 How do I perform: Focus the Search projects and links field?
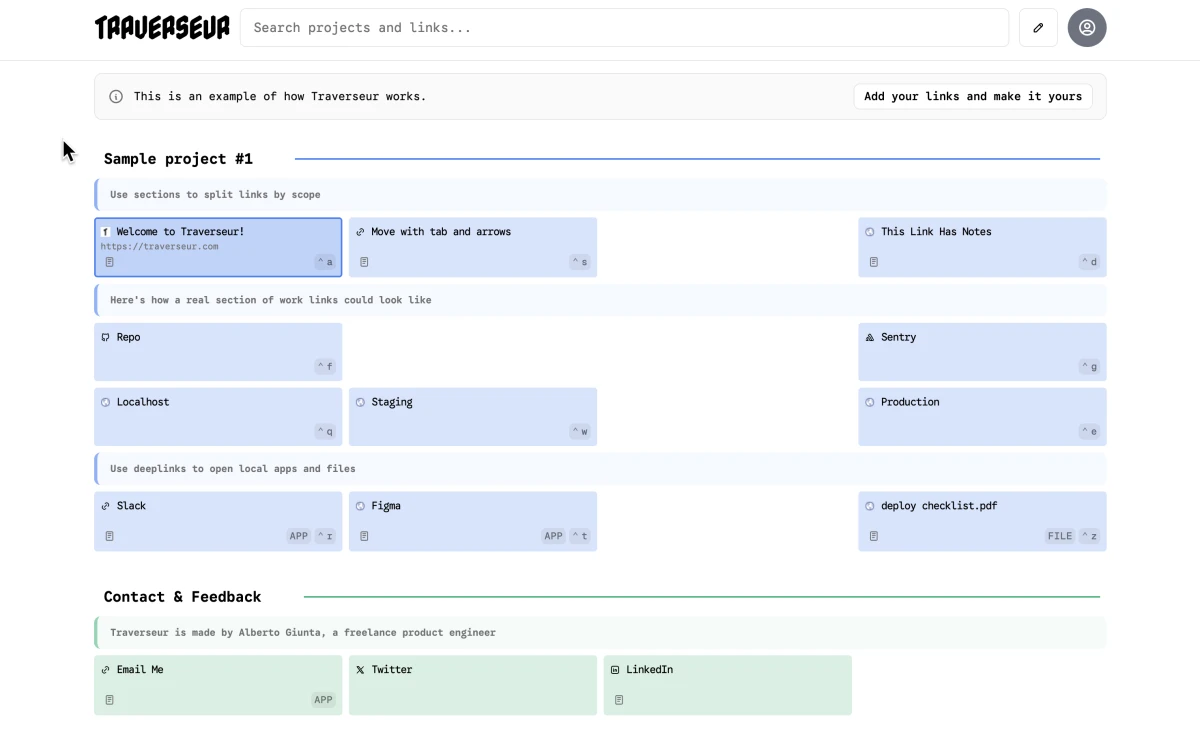point(624,28)
